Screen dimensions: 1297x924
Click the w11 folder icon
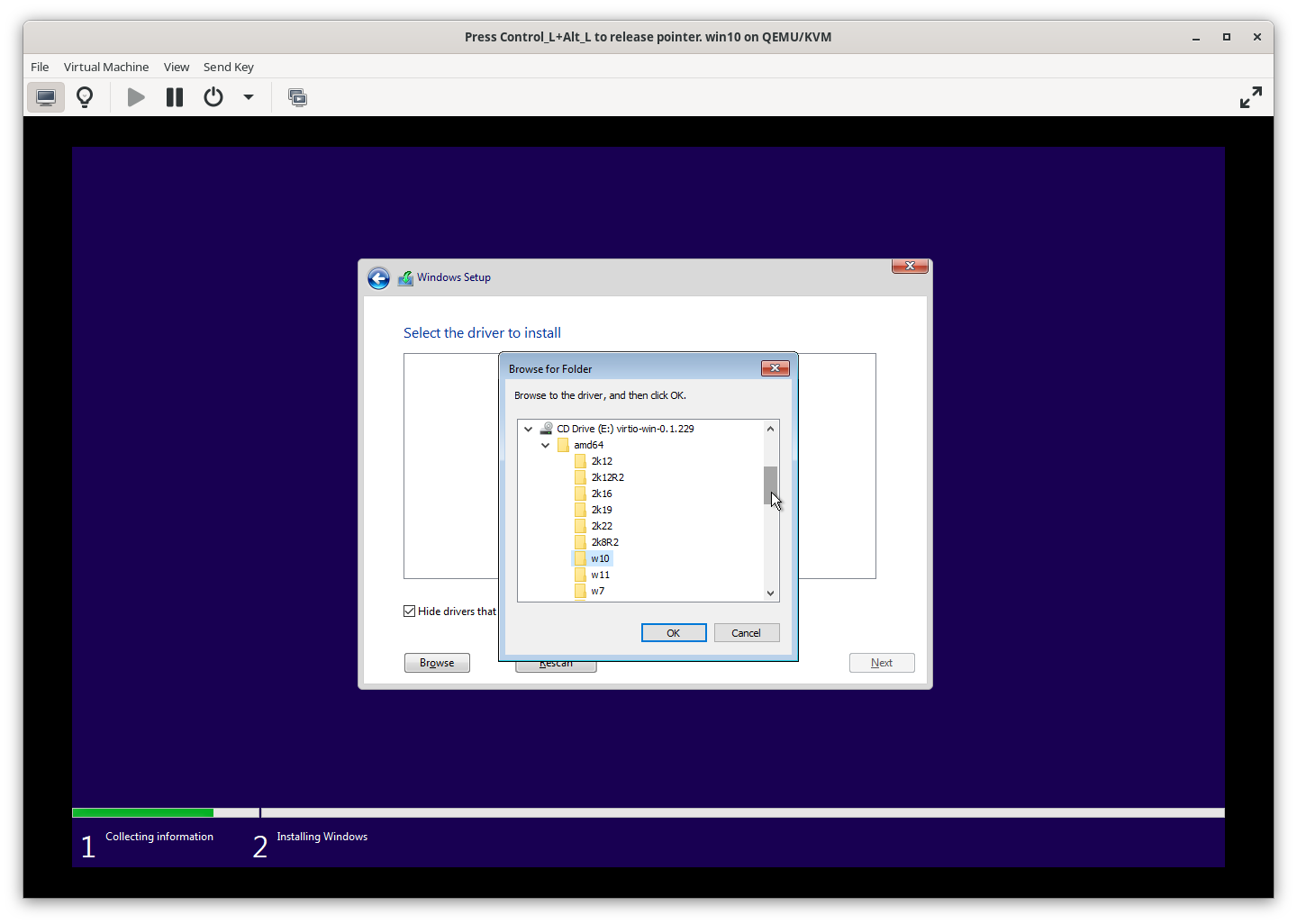pos(580,575)
